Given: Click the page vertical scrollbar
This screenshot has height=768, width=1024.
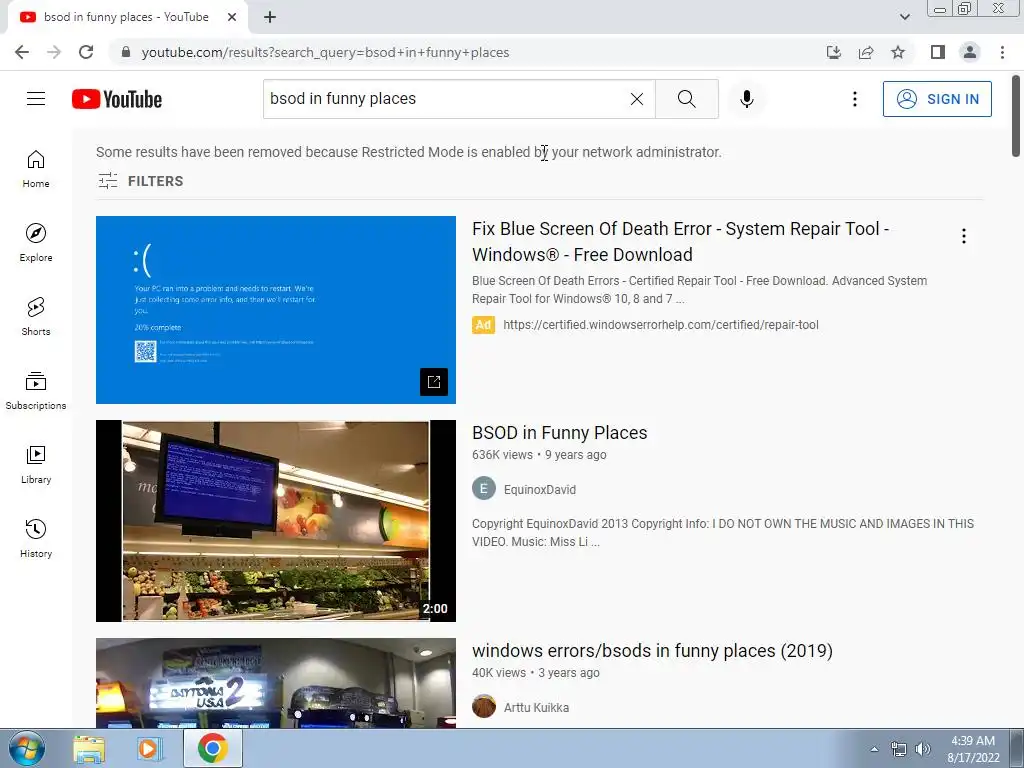Looking at the screenshot, I should click(1016, 116).
